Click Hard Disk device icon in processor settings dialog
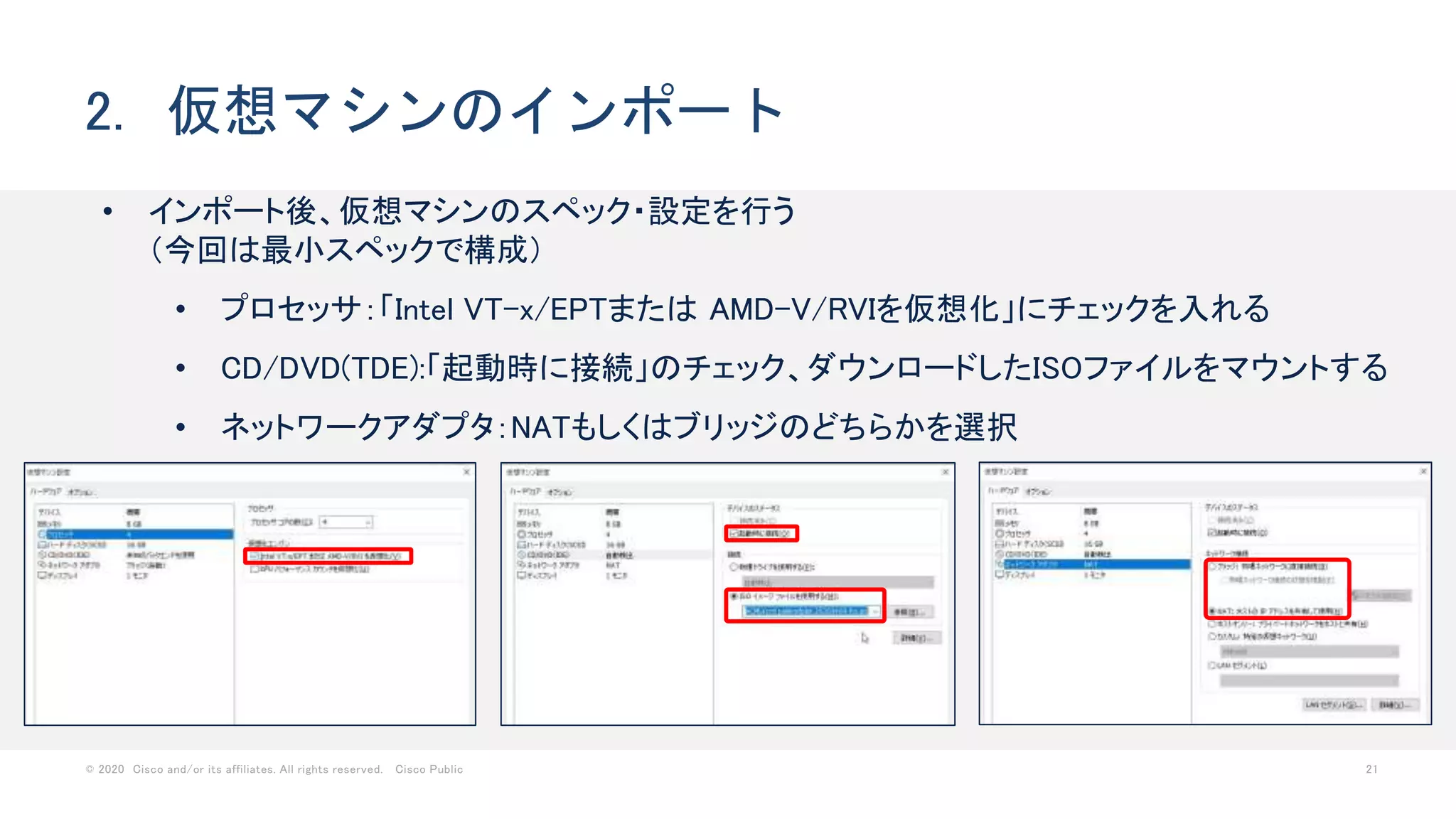 coord(43,545)
